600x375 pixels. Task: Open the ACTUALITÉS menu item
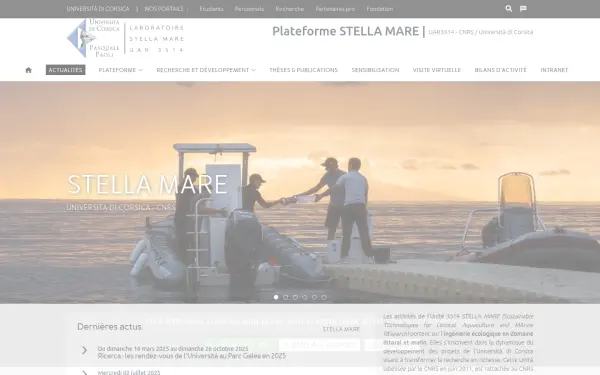tap(65, 70)
